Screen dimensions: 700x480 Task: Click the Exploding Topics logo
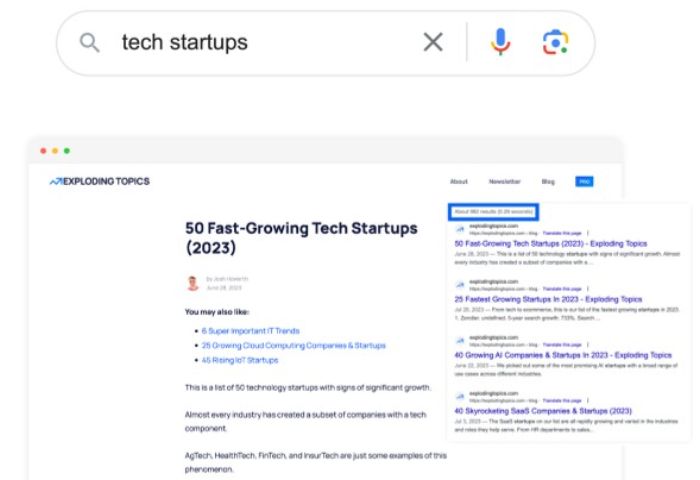tap(99, 181)
